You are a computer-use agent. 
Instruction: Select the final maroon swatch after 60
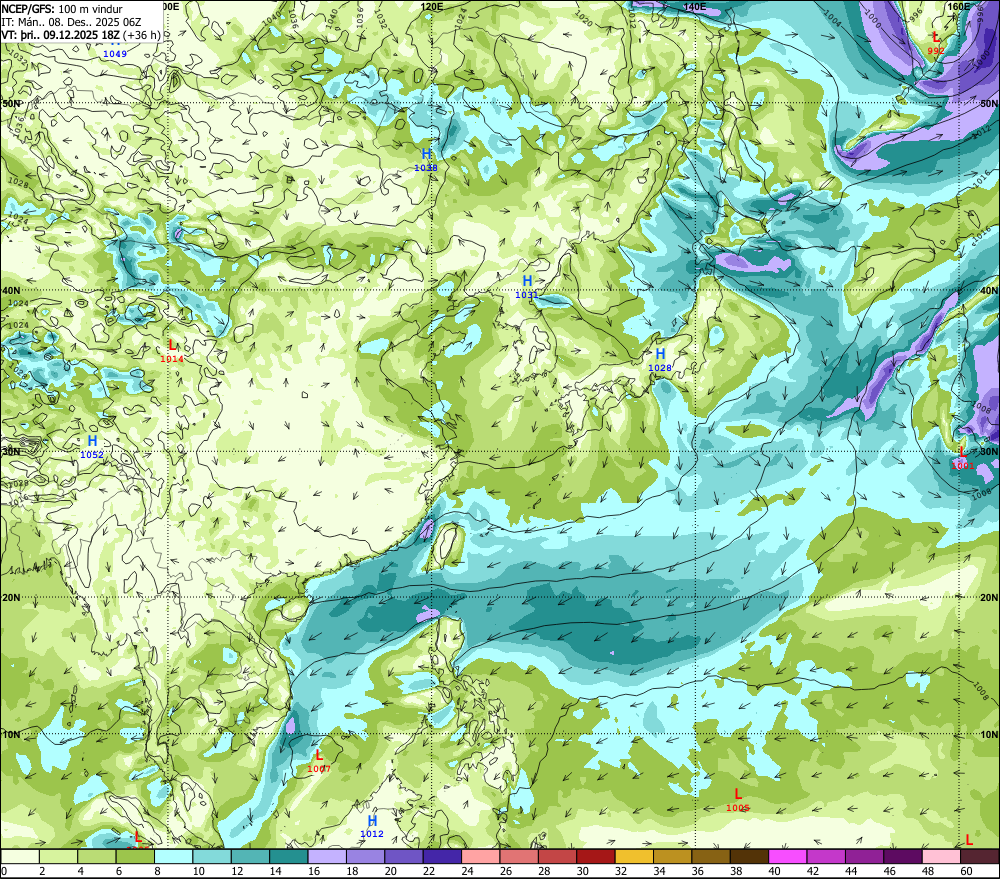pos(980,856)
